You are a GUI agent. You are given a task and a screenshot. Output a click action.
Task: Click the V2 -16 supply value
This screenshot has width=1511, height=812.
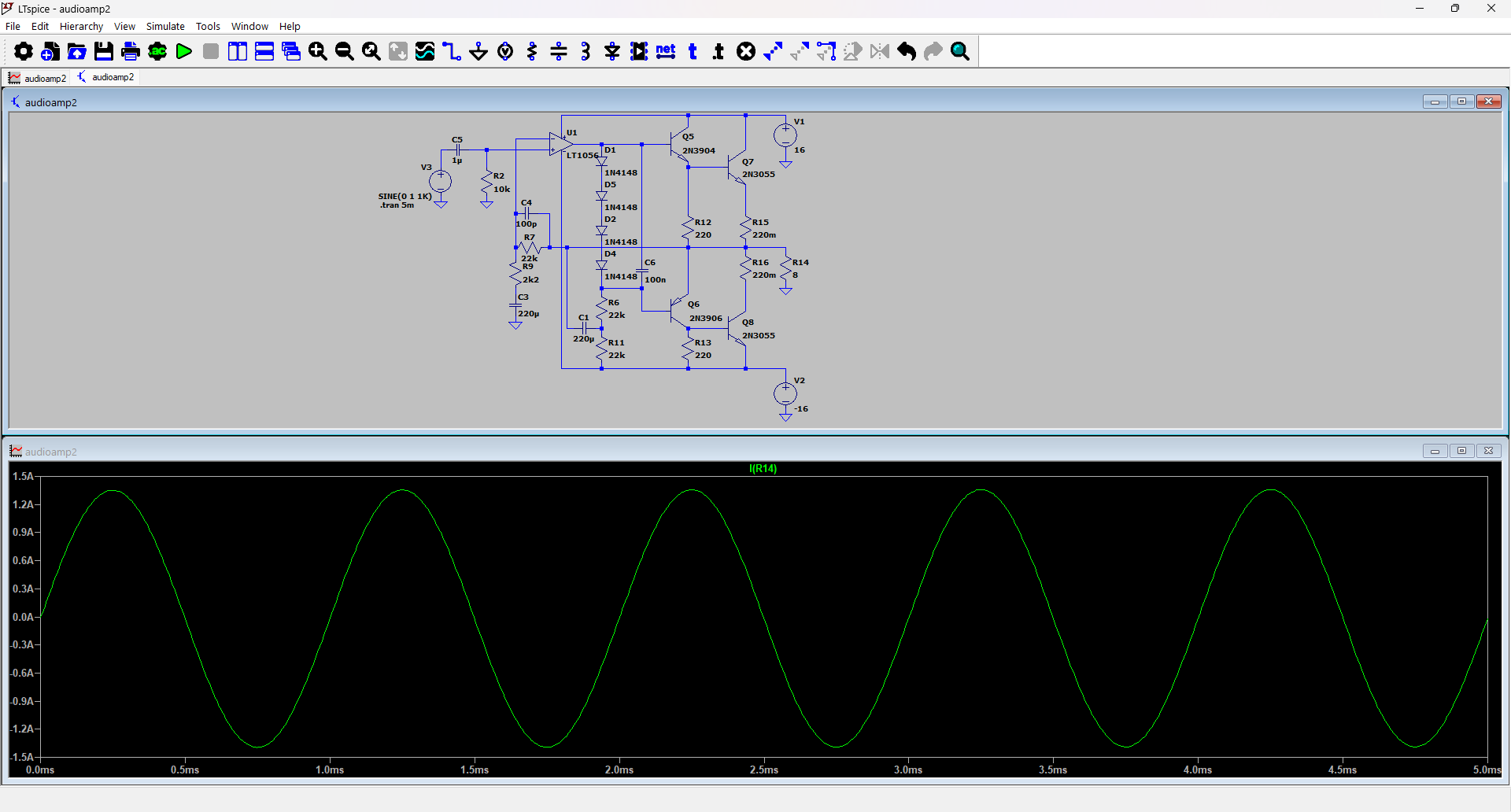tap(801, 408)
